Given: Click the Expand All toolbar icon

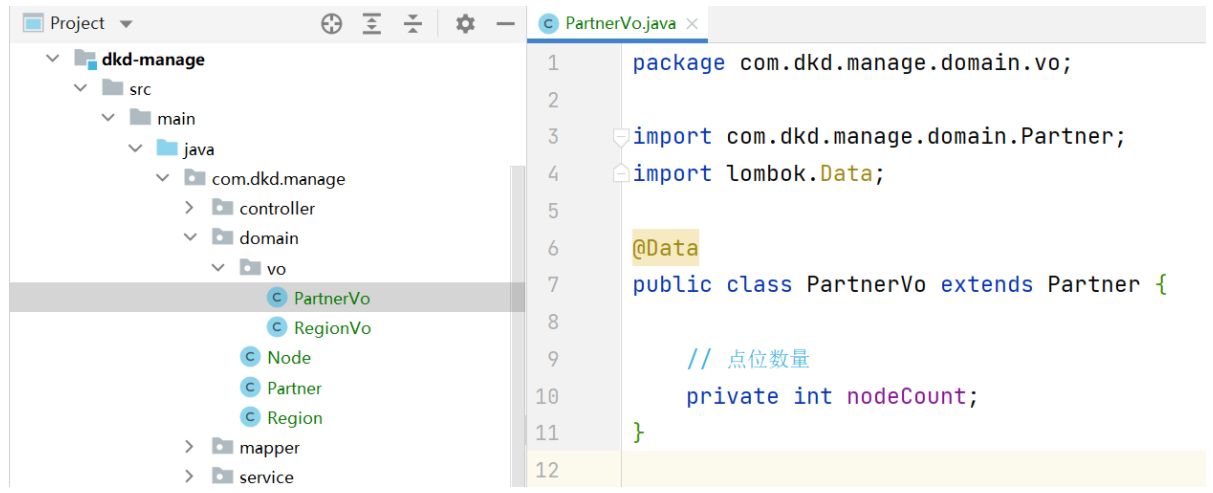Looking at the screenshot, I should 372,24.
